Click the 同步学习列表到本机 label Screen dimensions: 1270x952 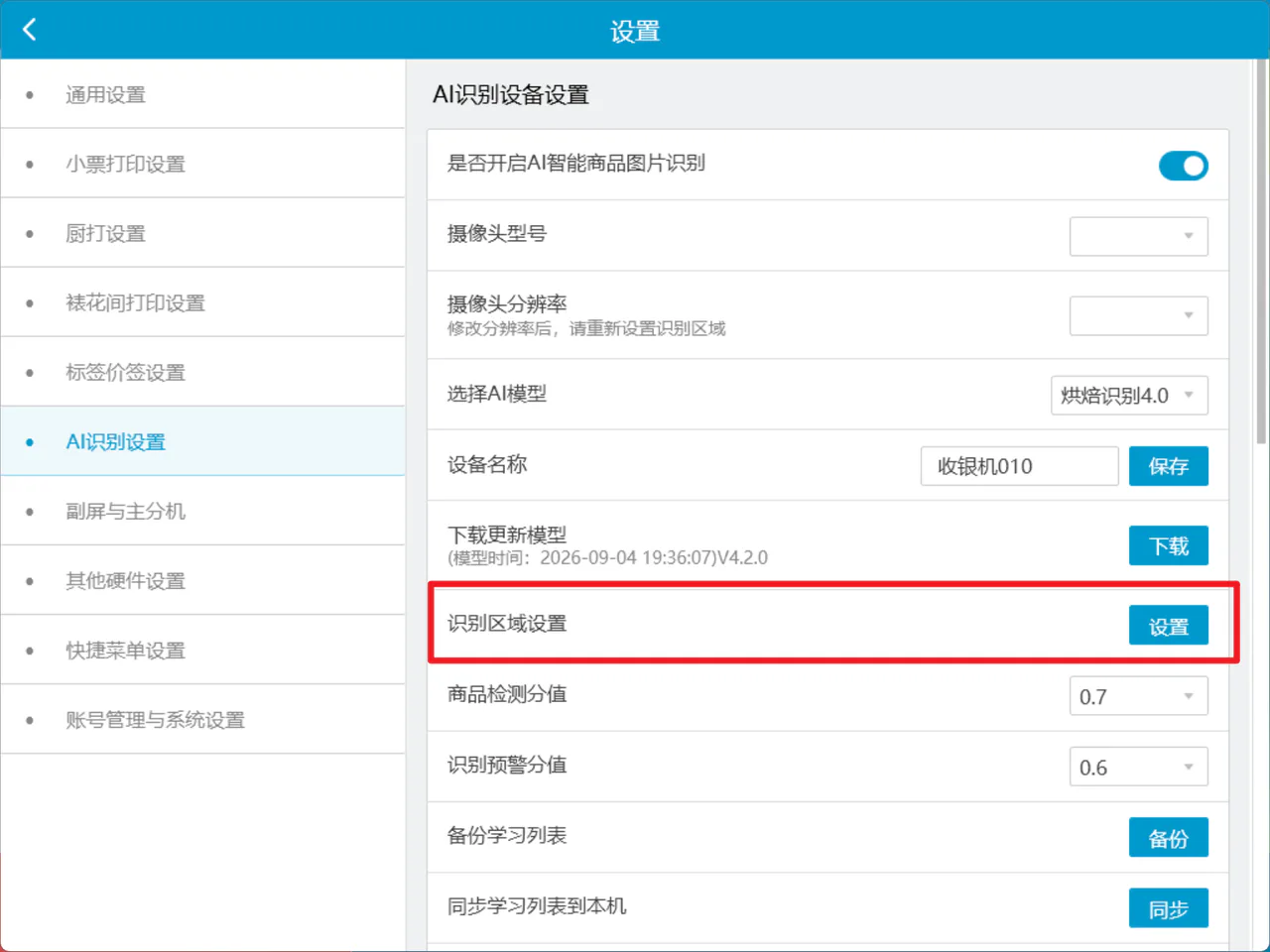click(x=537, y=906)
